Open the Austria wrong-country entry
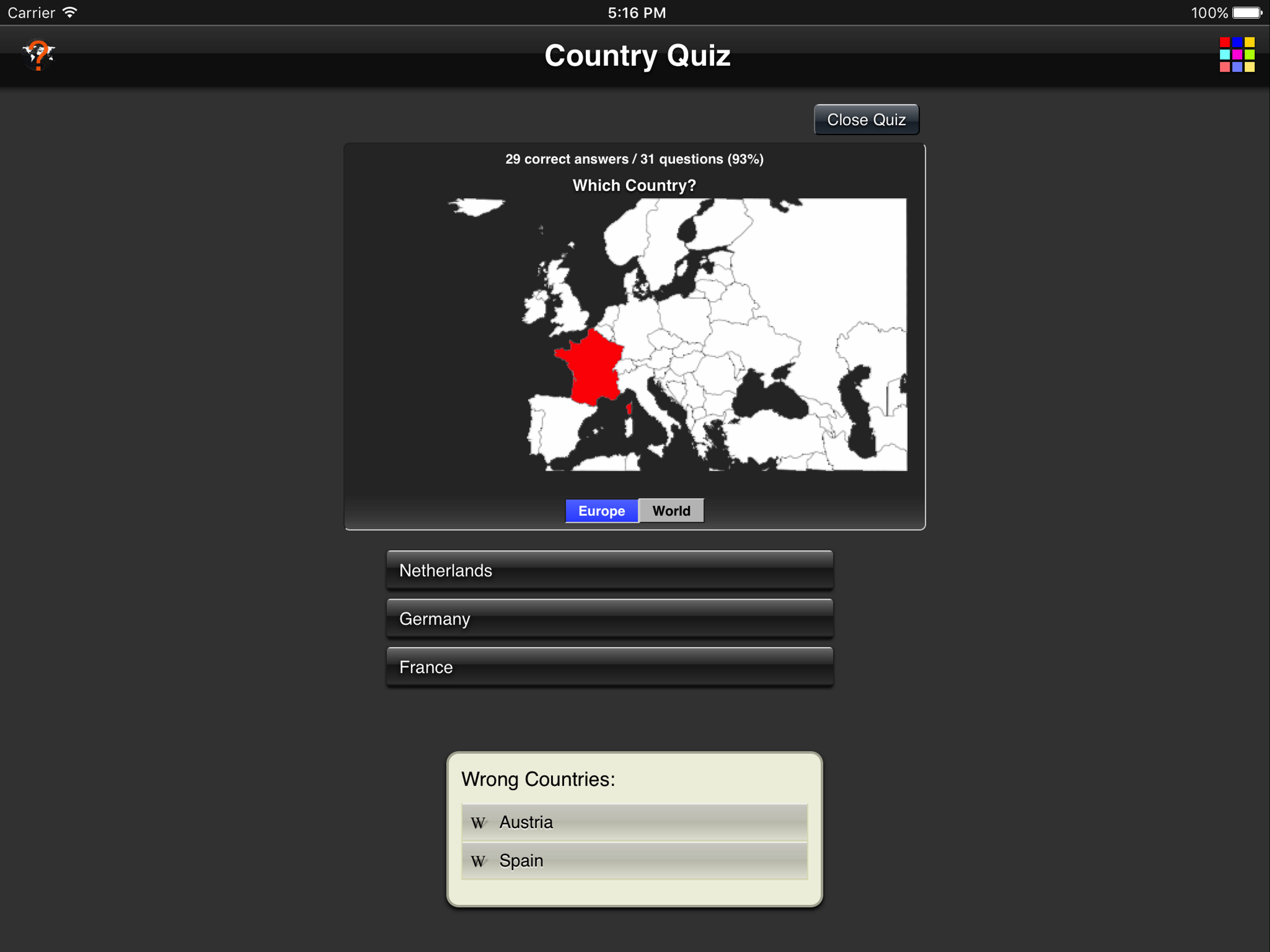The image size is (1270, 952). point(635,822)
